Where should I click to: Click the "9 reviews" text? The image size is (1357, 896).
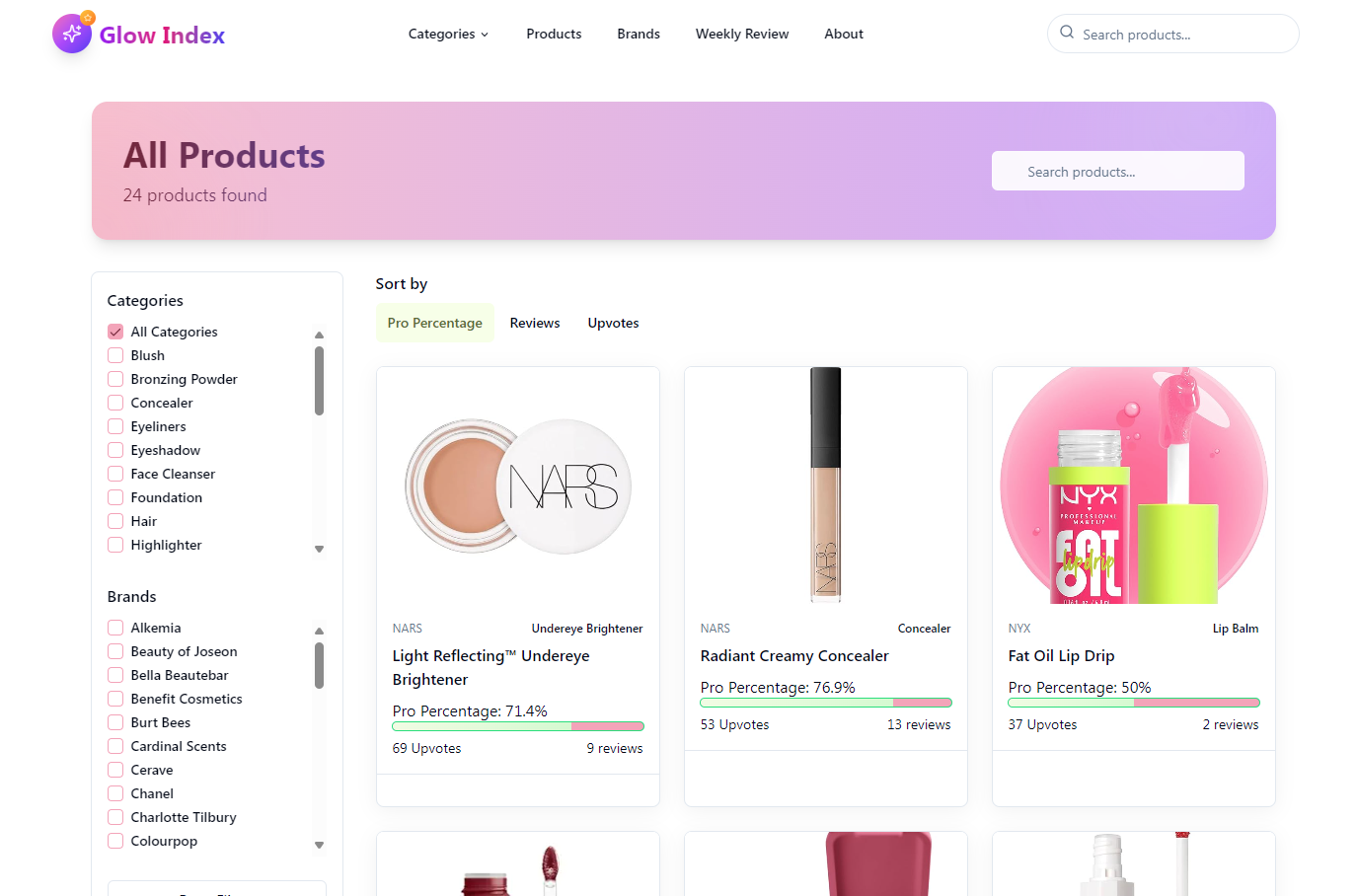click(615, 748)
